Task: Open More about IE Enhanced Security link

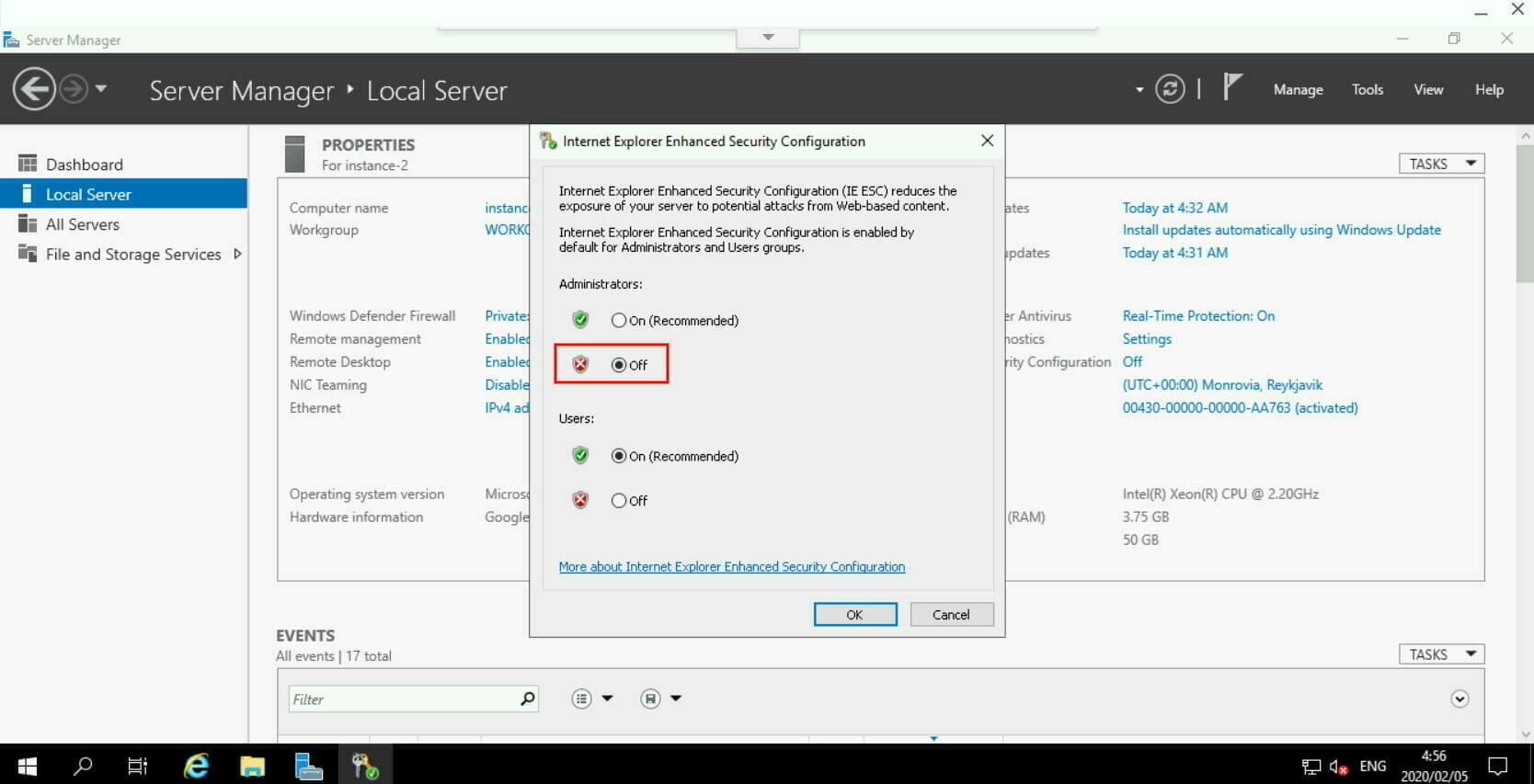Action: (732, 566)
